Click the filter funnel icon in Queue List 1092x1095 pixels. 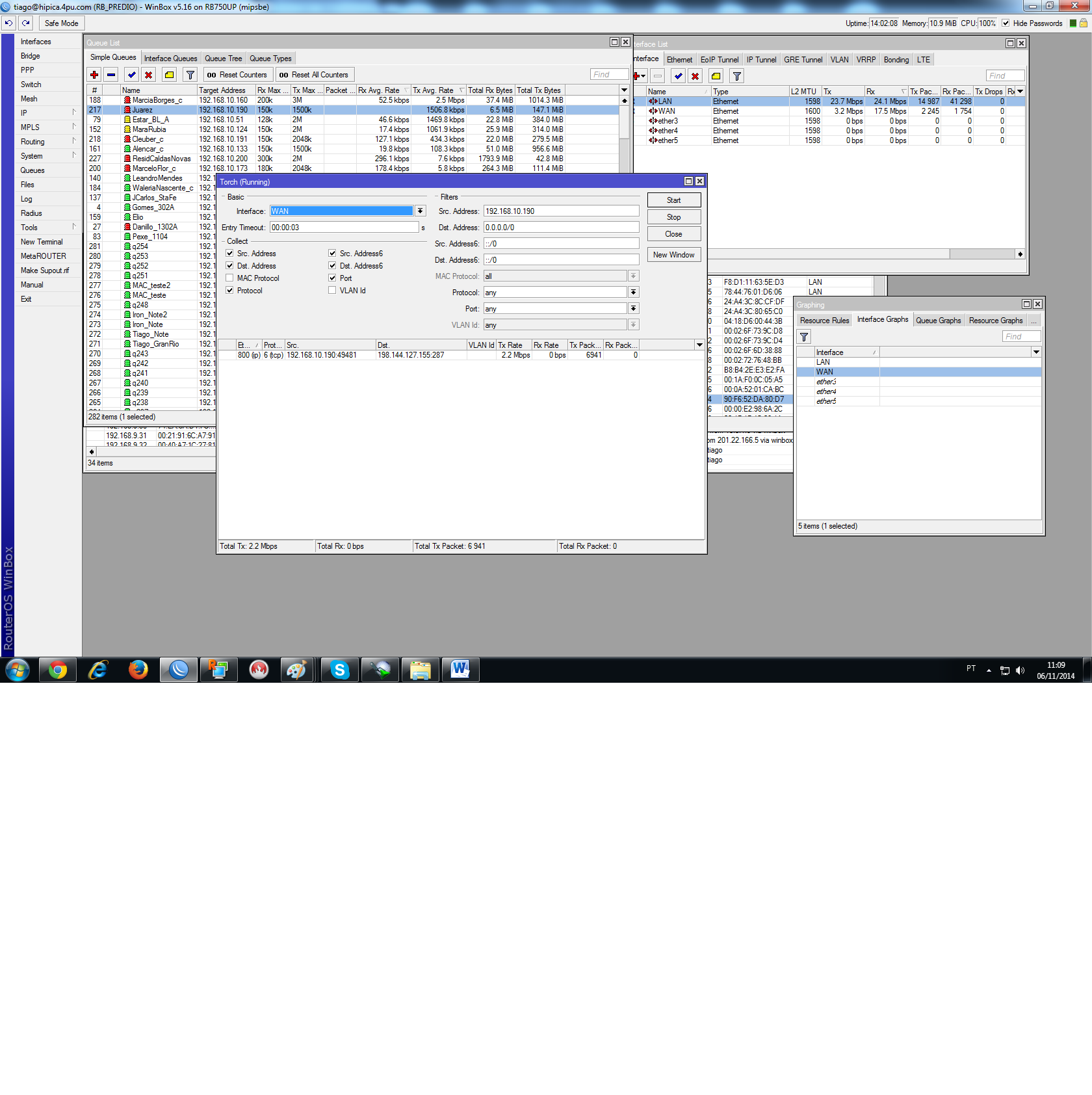click(190, 75)
